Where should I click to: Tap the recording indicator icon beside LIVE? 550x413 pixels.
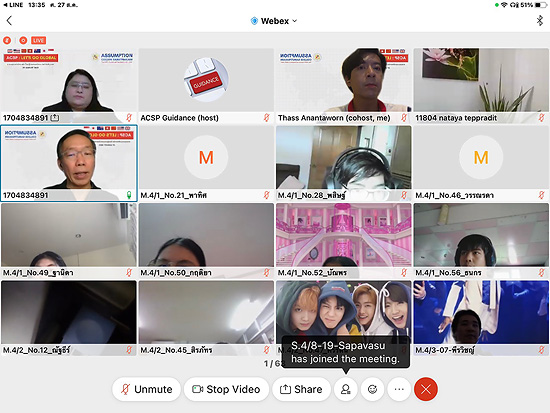(23, 40)
